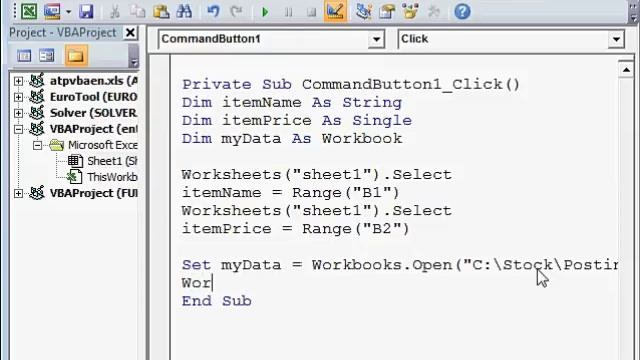
Task: Expand the Solver project node
Action: [18, 113]
